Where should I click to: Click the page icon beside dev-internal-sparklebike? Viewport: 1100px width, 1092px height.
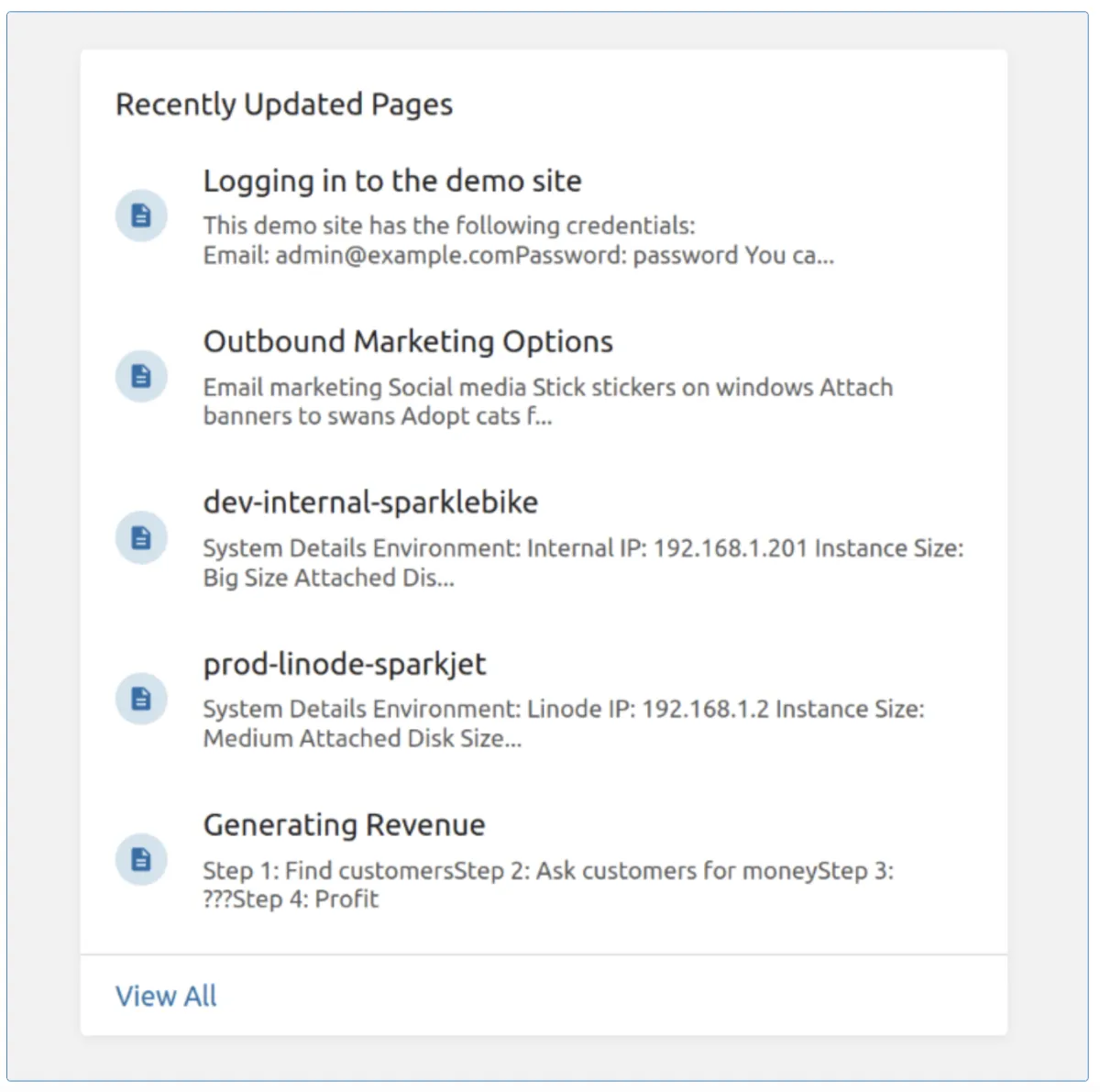tap(141, 537)
